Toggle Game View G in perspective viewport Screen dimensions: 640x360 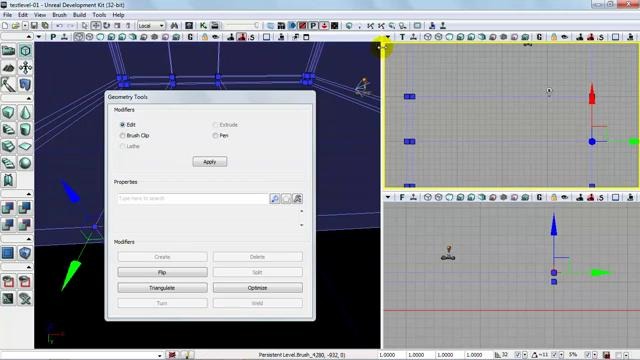(190, 37)
